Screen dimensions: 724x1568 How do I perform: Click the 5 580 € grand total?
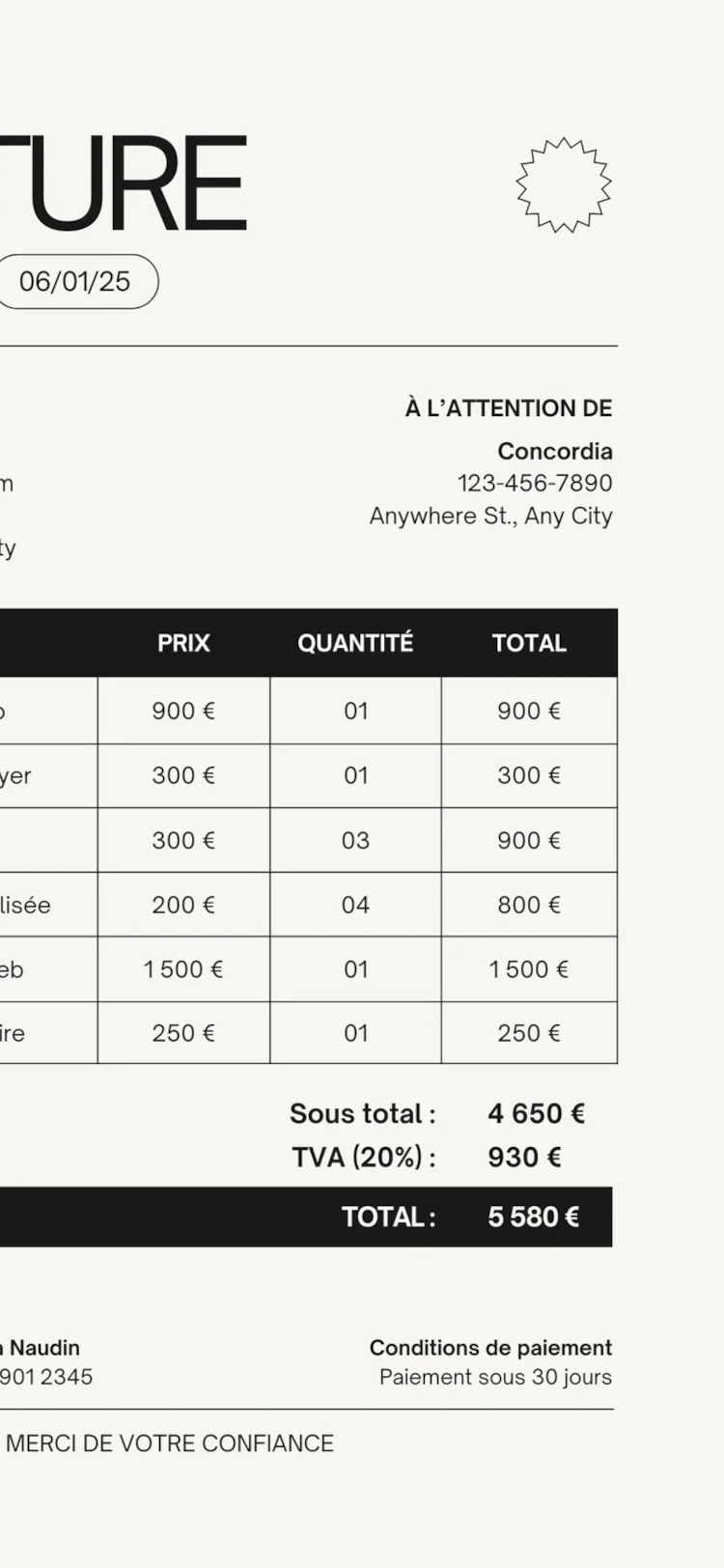(533, 1217)
